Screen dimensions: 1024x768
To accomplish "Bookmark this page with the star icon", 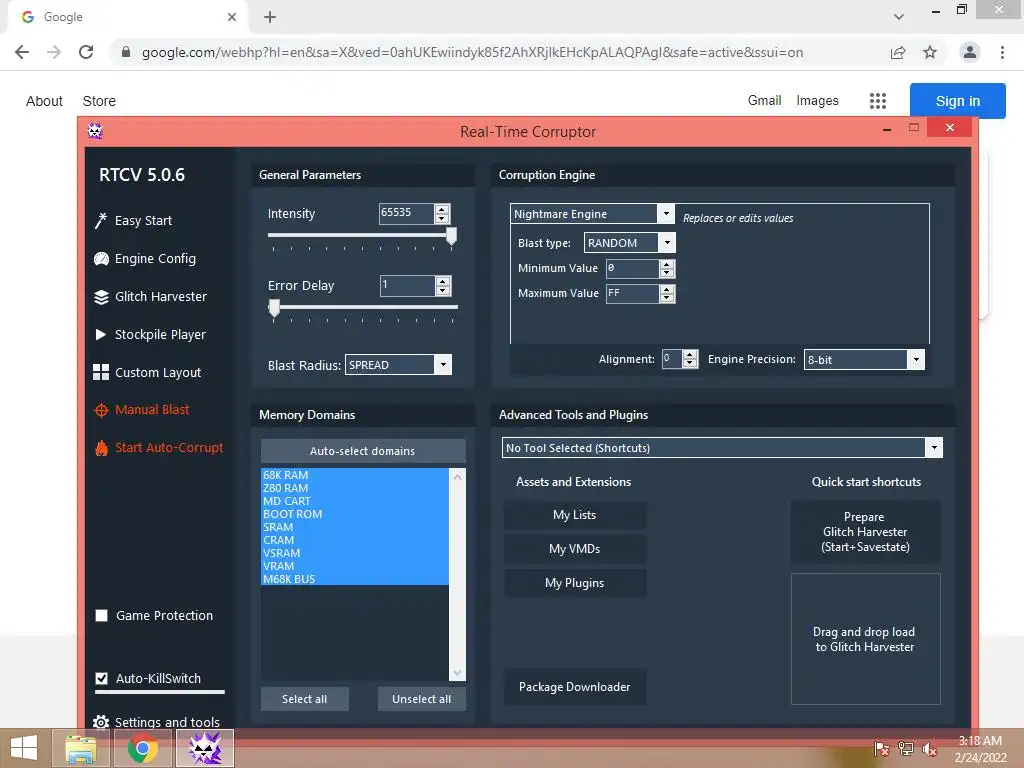I will tap(930, 52).
